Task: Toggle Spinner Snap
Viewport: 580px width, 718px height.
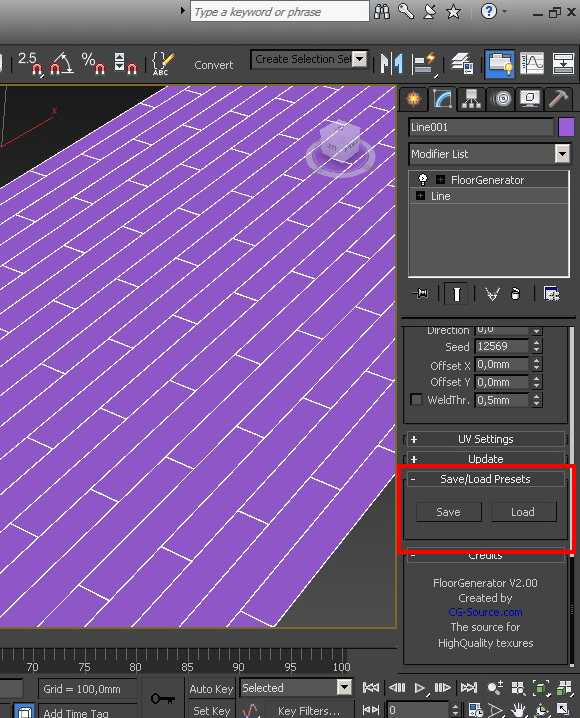Action: (125, 63)
